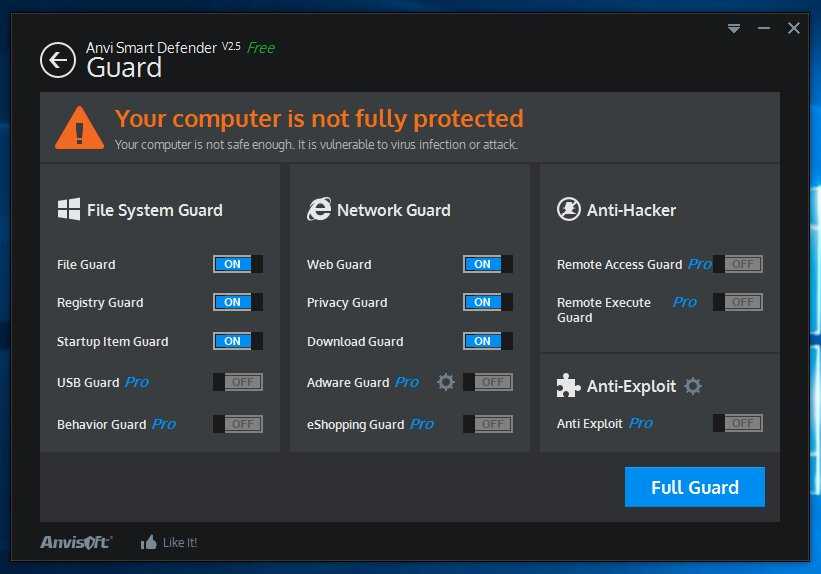Open Anti-Exploit settings gear icon
The height and width of the screenshot is (574, 821).
[x=693, y=386]
